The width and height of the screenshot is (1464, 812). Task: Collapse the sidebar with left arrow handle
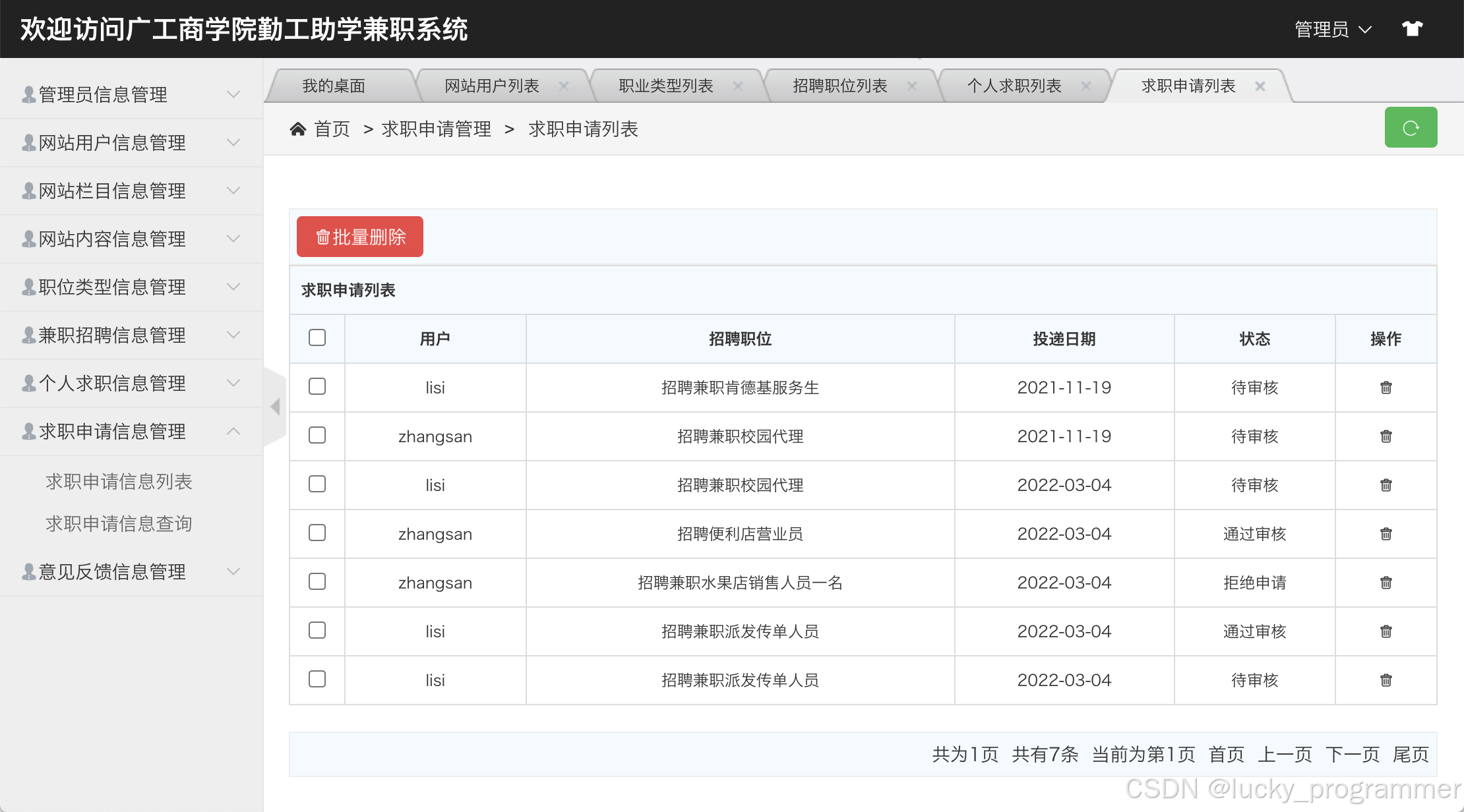coord(276,407)
